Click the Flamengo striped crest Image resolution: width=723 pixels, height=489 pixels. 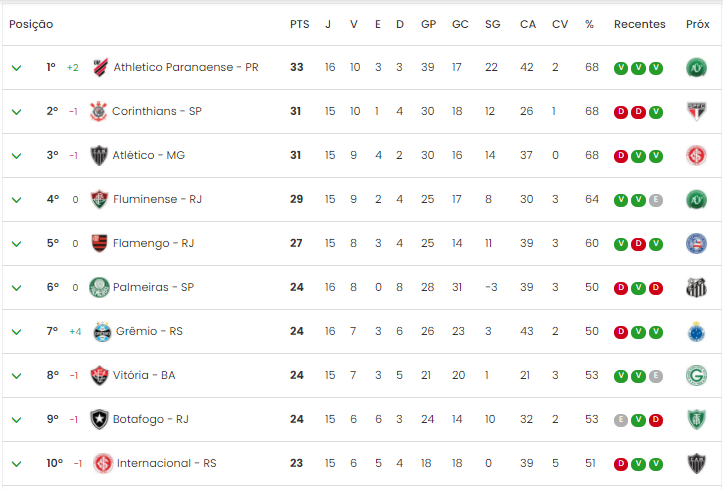tap(99, 243)
